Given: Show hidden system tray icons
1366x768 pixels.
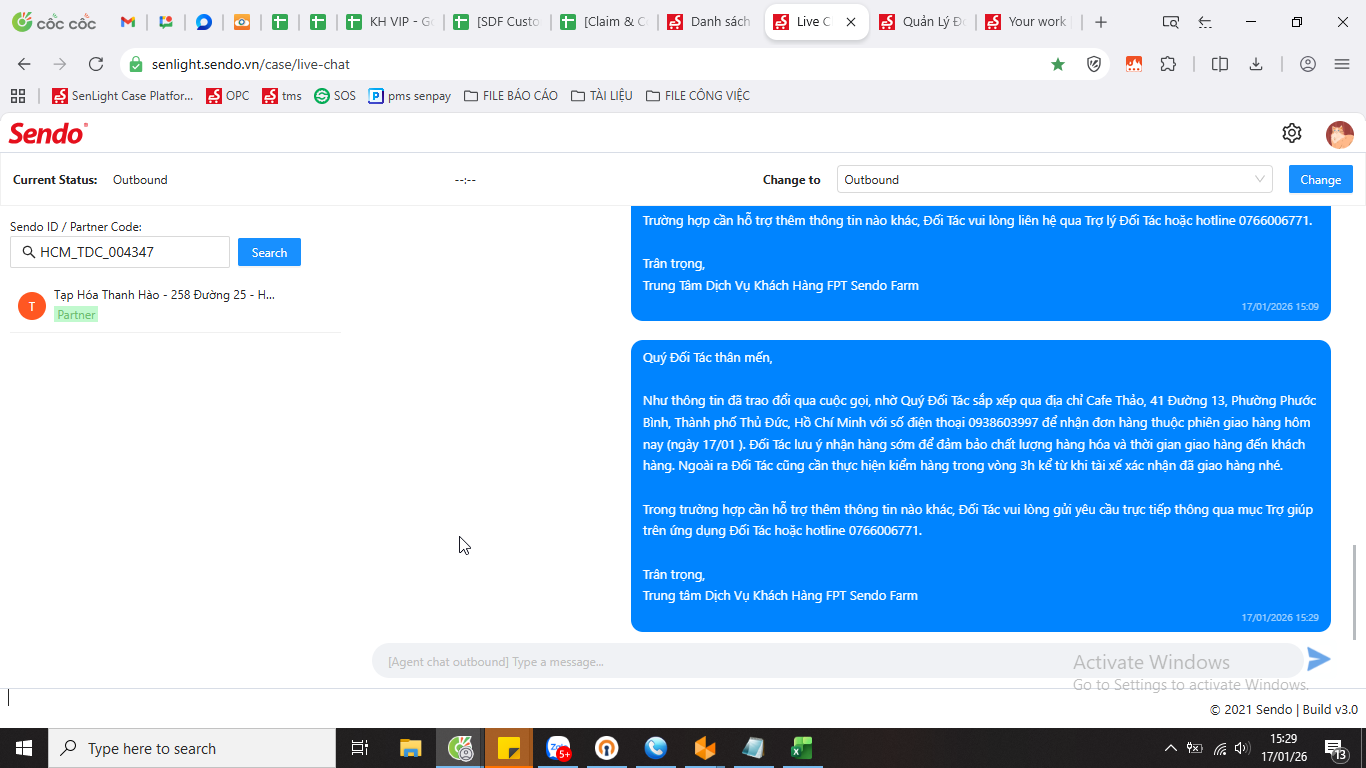Looking at the screenshot, I should coord(1171,748).
